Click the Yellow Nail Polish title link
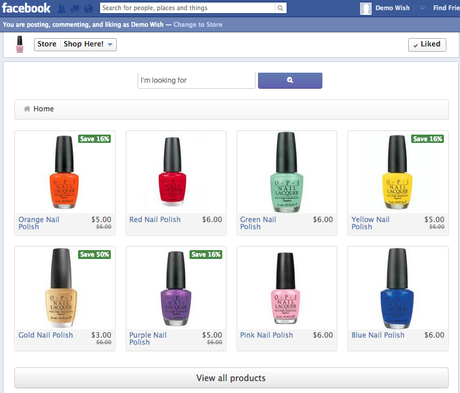460x393 pixels. (370, 223)
